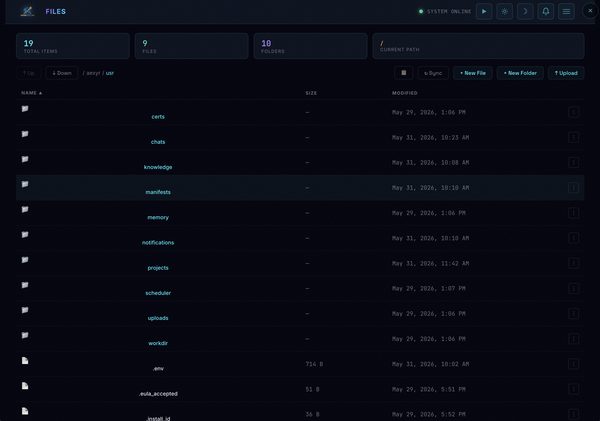
Task: Open the more-actions menu on the knowledge row
Action: click(573, 163)
